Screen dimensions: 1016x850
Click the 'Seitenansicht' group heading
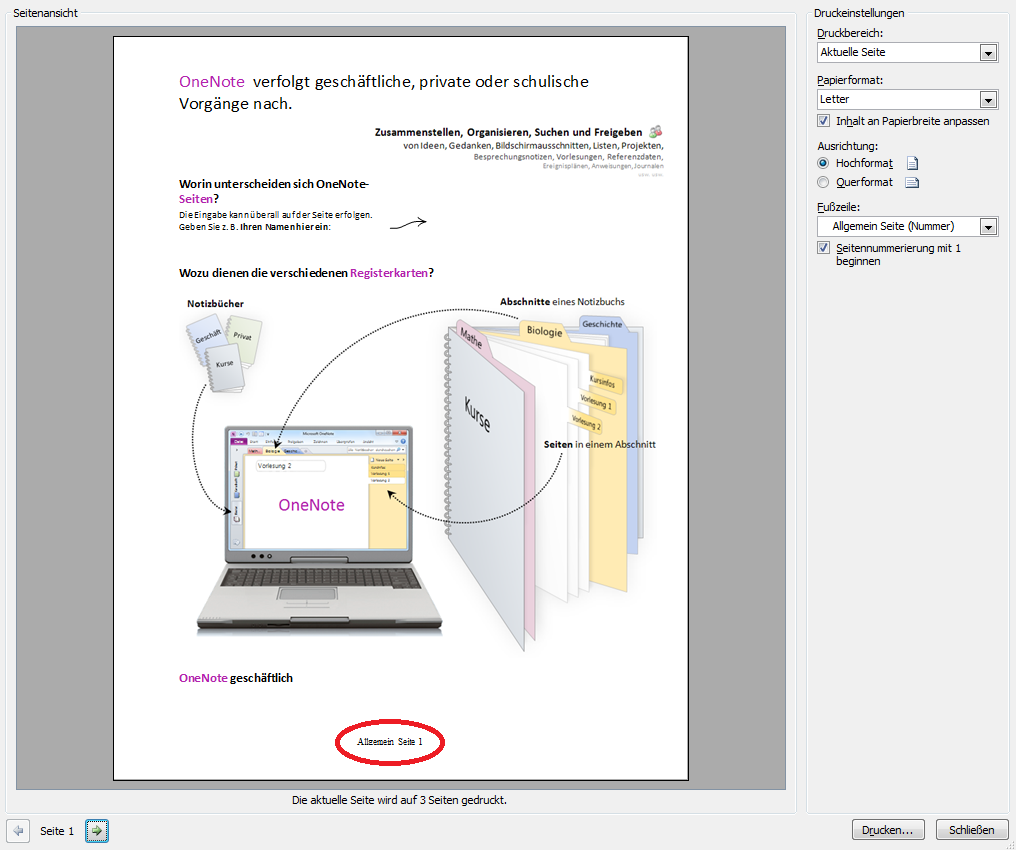[45, 13]
